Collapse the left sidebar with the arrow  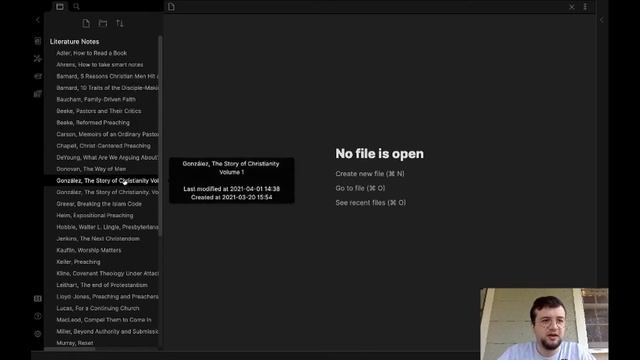pos(38,20)
